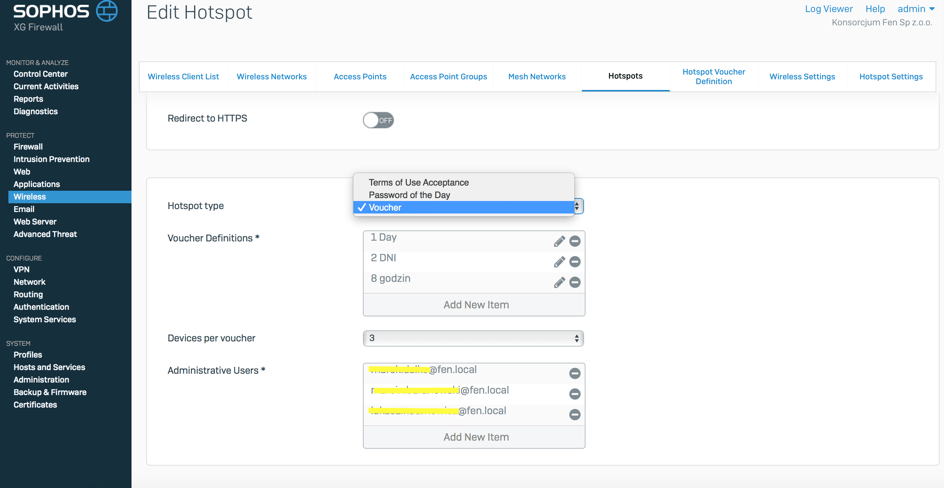944x488 pixels.
Task: Edit the 2 DNI voucher definition
Action: coord(559,262)
